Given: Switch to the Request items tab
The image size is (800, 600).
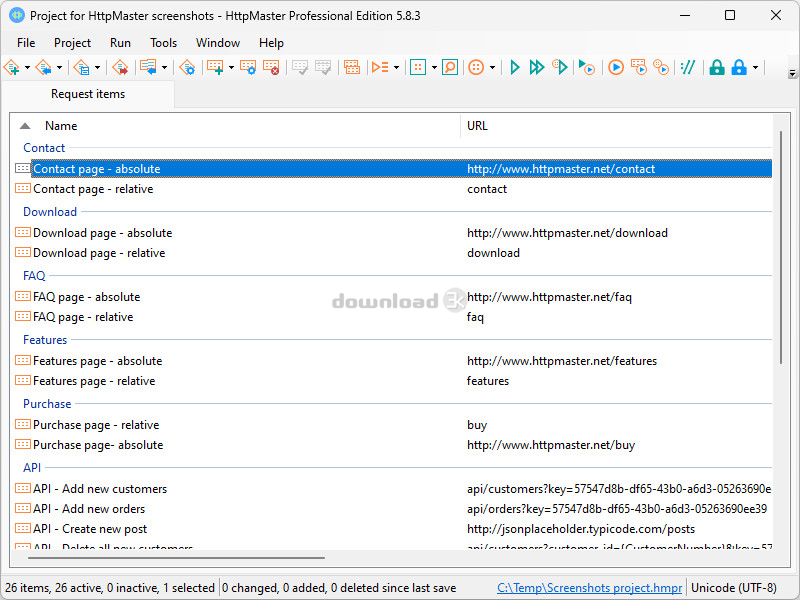Looking at the screenshot, I should pyautogui.click(x=88, y=94).
